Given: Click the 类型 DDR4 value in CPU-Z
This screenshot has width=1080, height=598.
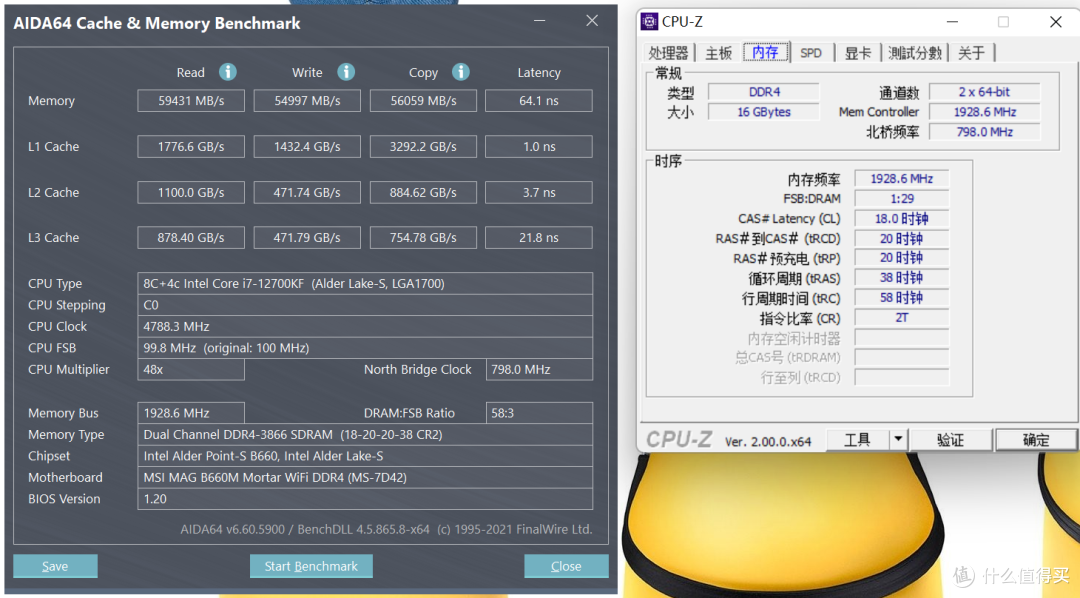Looking at the screenshot, I should point(764,92).
